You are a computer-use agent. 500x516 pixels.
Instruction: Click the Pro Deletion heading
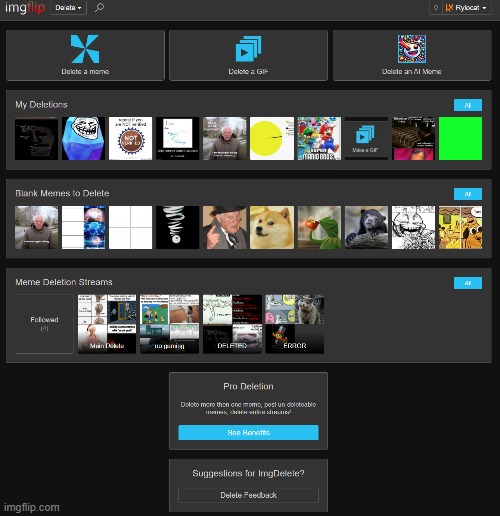(248, 386)
